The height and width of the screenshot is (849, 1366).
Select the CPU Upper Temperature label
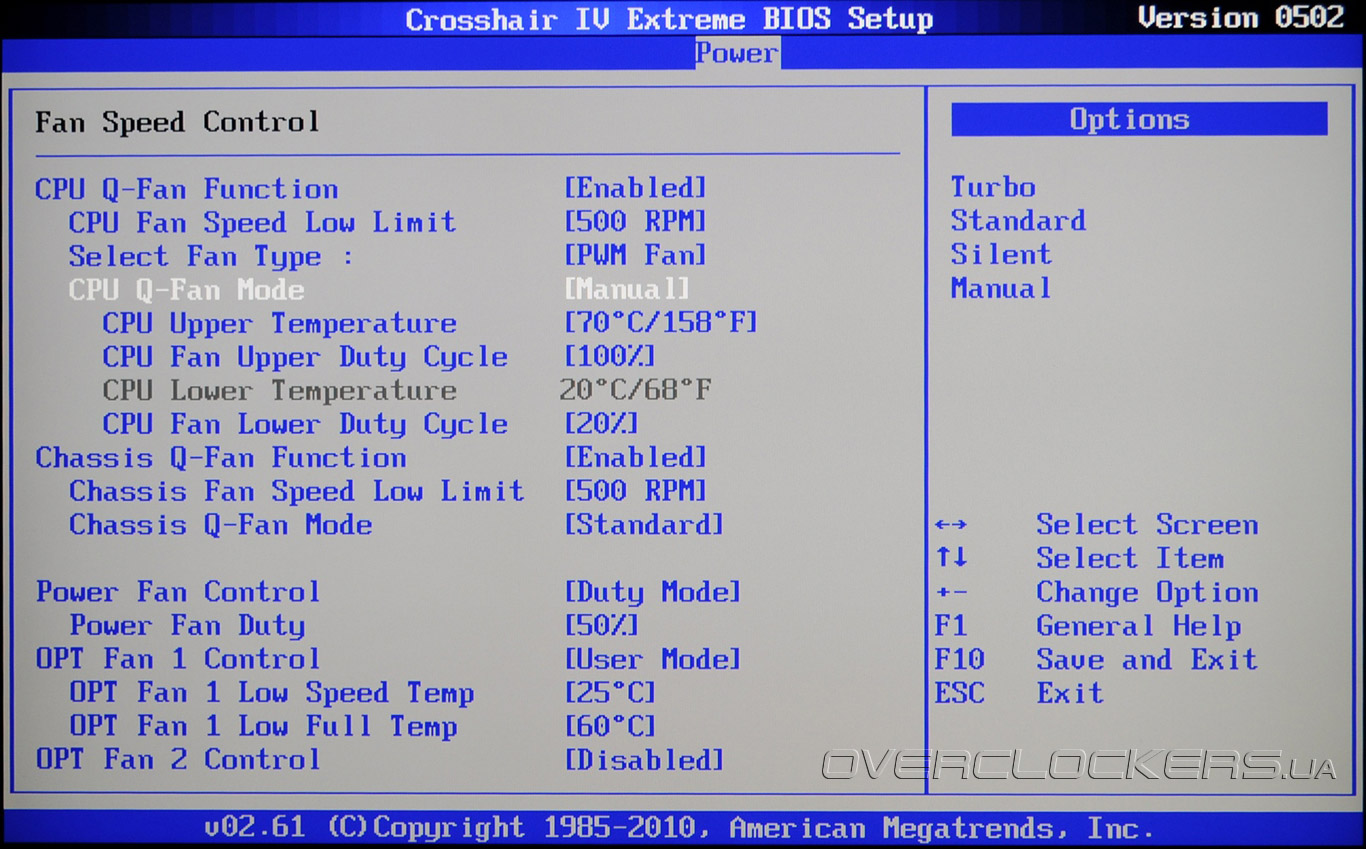coord(279,323)
